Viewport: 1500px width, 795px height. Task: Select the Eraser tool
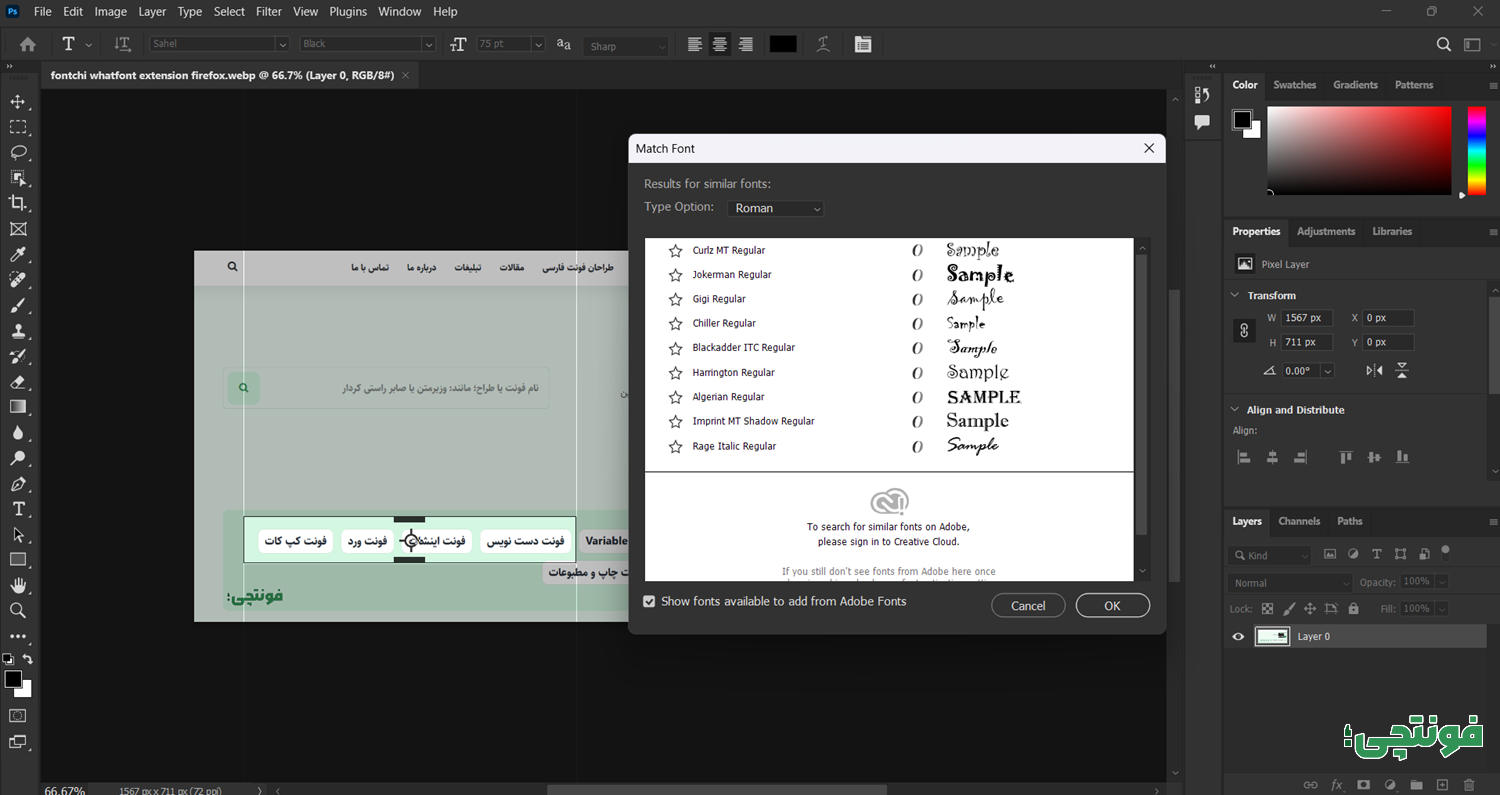tap(18, 382)
